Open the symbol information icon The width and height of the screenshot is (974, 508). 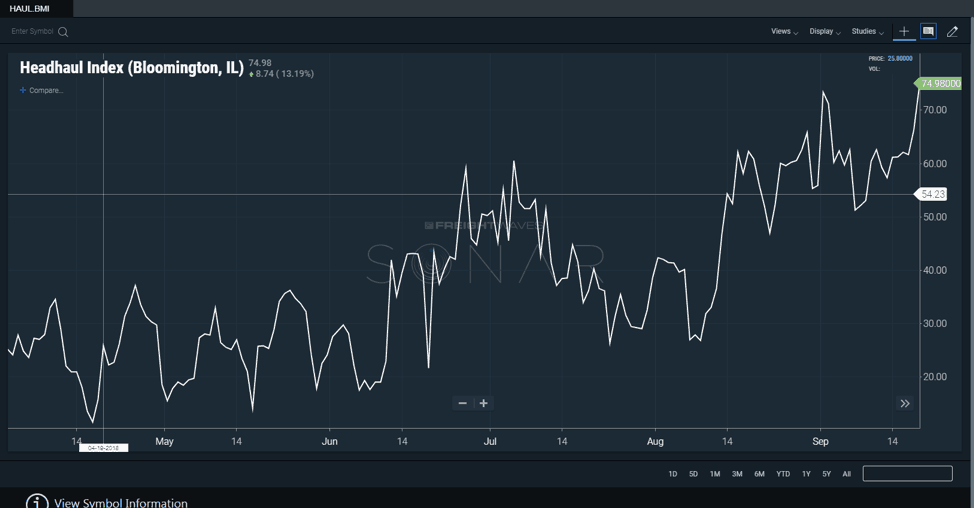[37, 502]
